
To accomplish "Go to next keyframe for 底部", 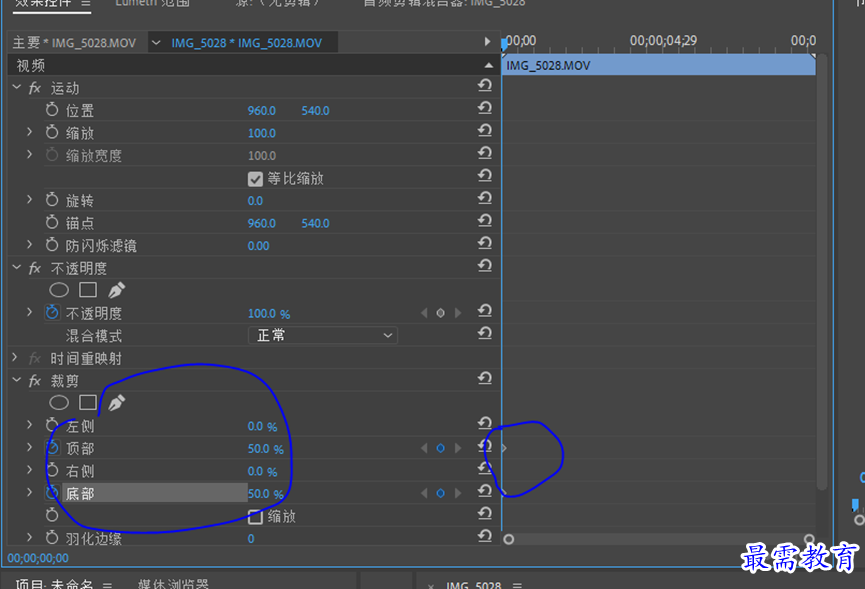I will [457, 493].
